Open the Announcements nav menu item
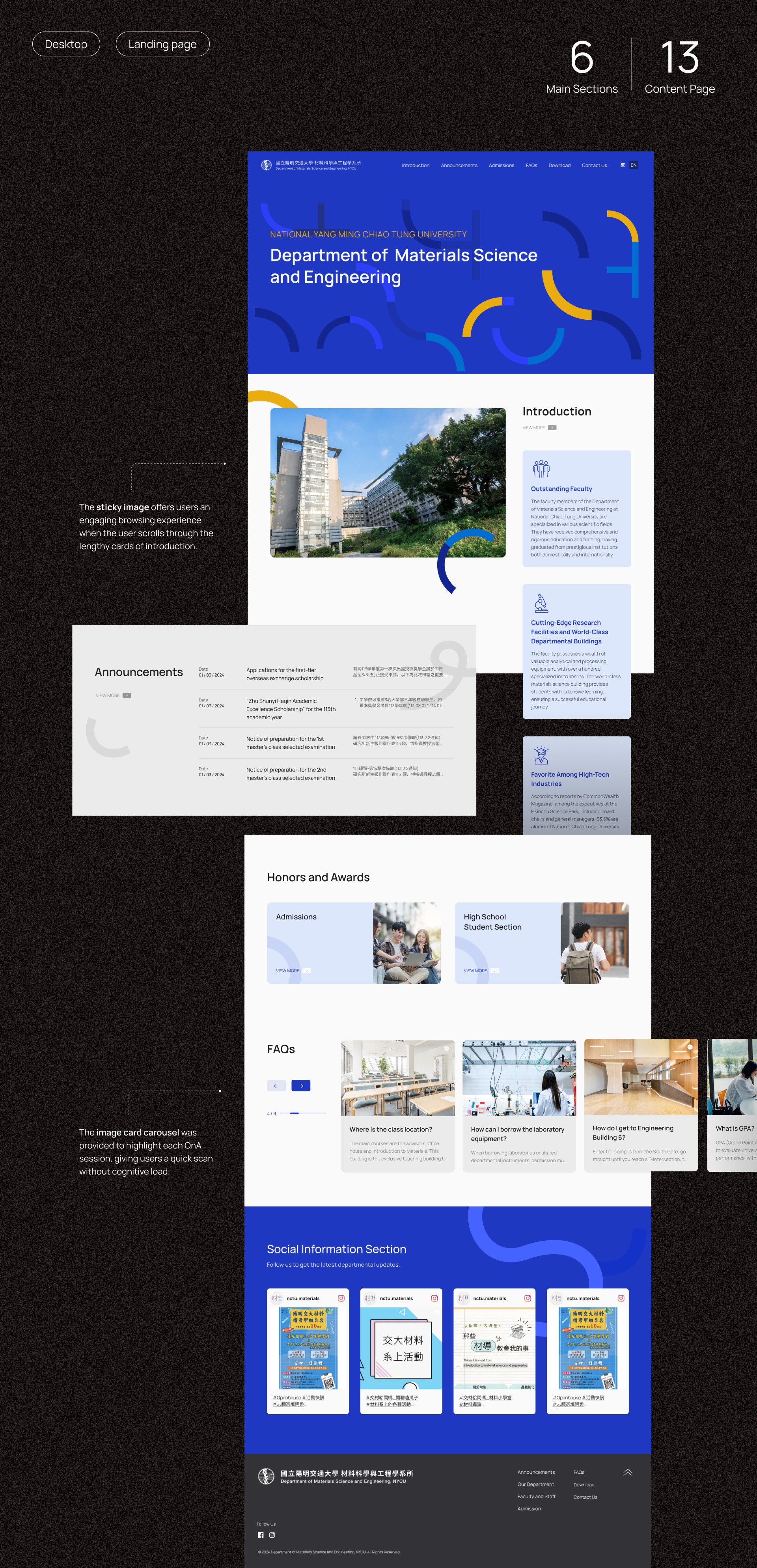 coord(459,166)
